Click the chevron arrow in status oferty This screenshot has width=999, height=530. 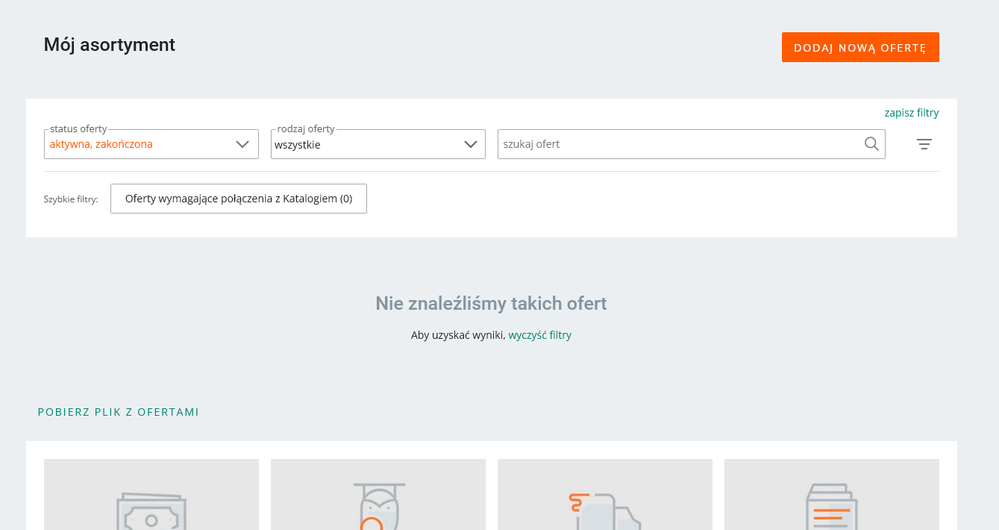pos(243,144)
